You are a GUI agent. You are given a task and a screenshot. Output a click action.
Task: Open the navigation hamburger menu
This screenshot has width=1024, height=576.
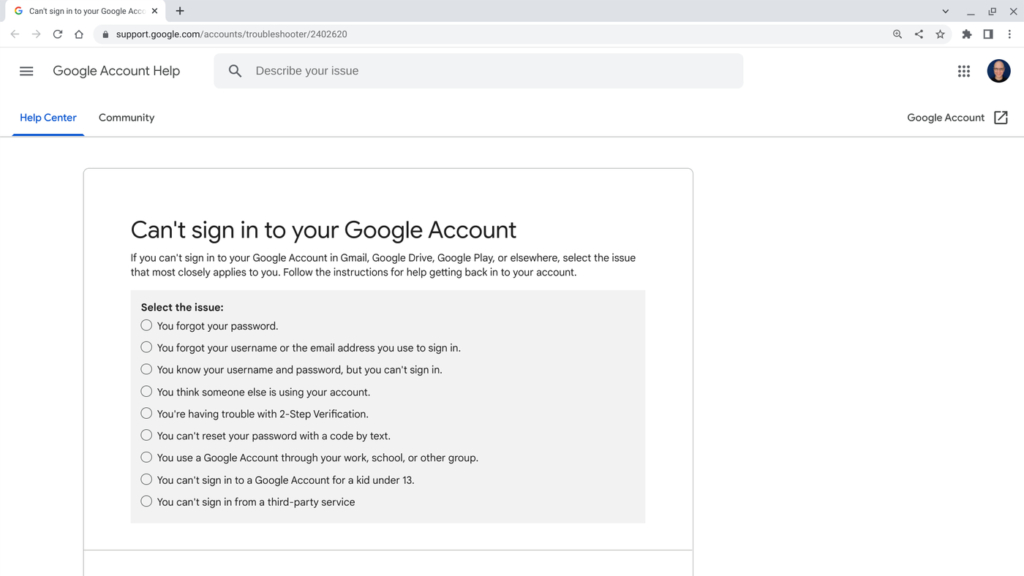26,71
